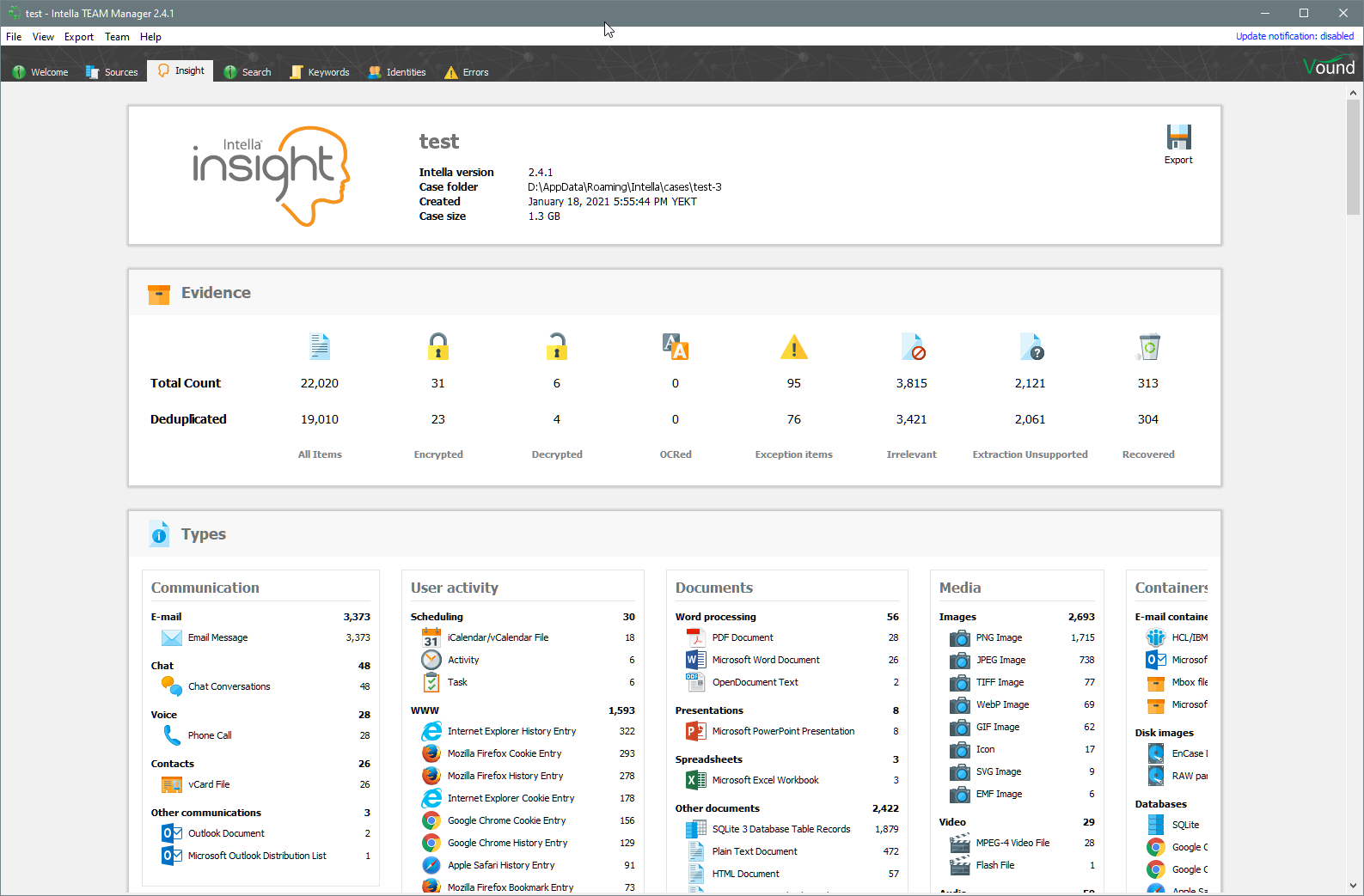1364x896 pixels.
Task: Click the All Items document icon
Action: tap(320, 347)
